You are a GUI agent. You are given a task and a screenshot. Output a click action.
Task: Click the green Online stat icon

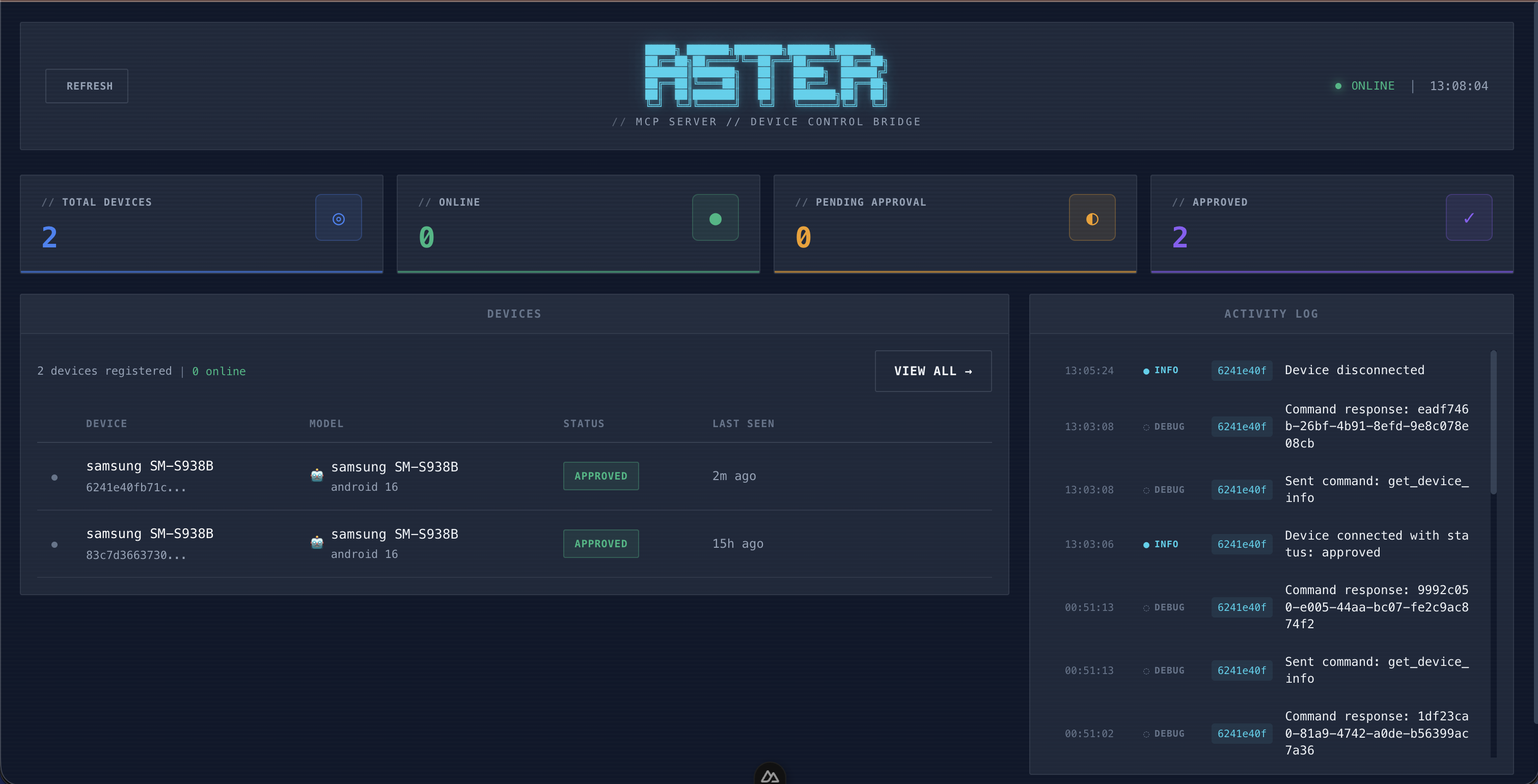pyautogui.click(x=715, y=218)
